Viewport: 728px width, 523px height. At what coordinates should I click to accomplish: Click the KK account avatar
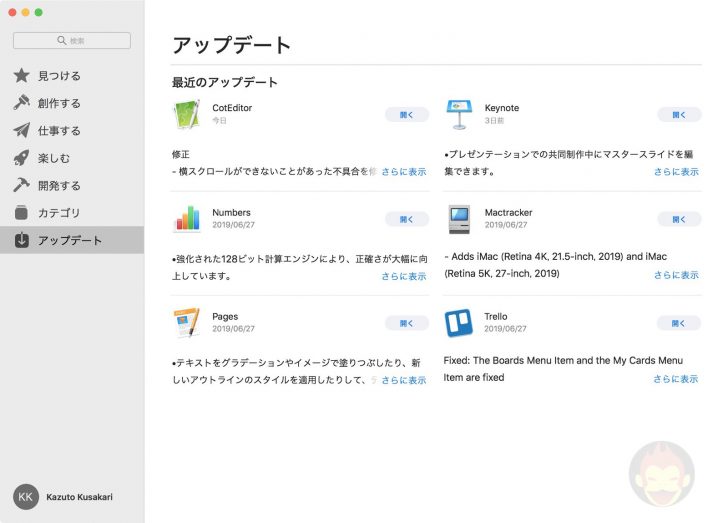[26, 497]
